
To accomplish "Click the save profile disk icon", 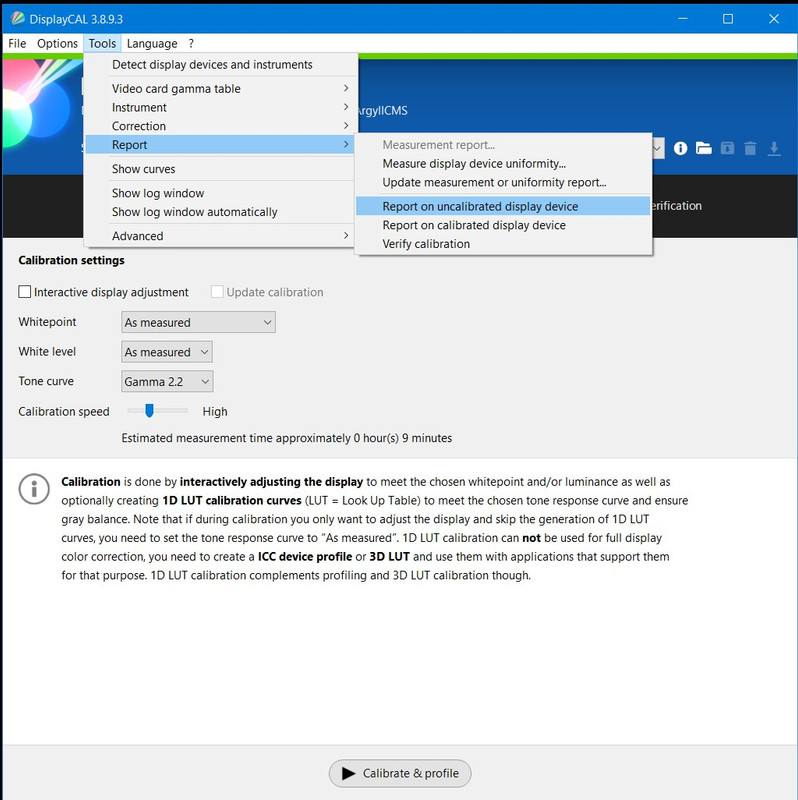I will 727,148.
